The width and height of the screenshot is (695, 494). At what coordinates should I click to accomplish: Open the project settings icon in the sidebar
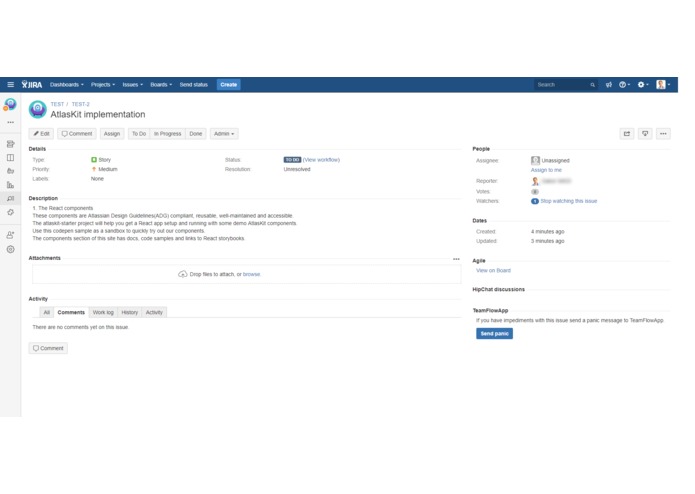coord(11,249)
